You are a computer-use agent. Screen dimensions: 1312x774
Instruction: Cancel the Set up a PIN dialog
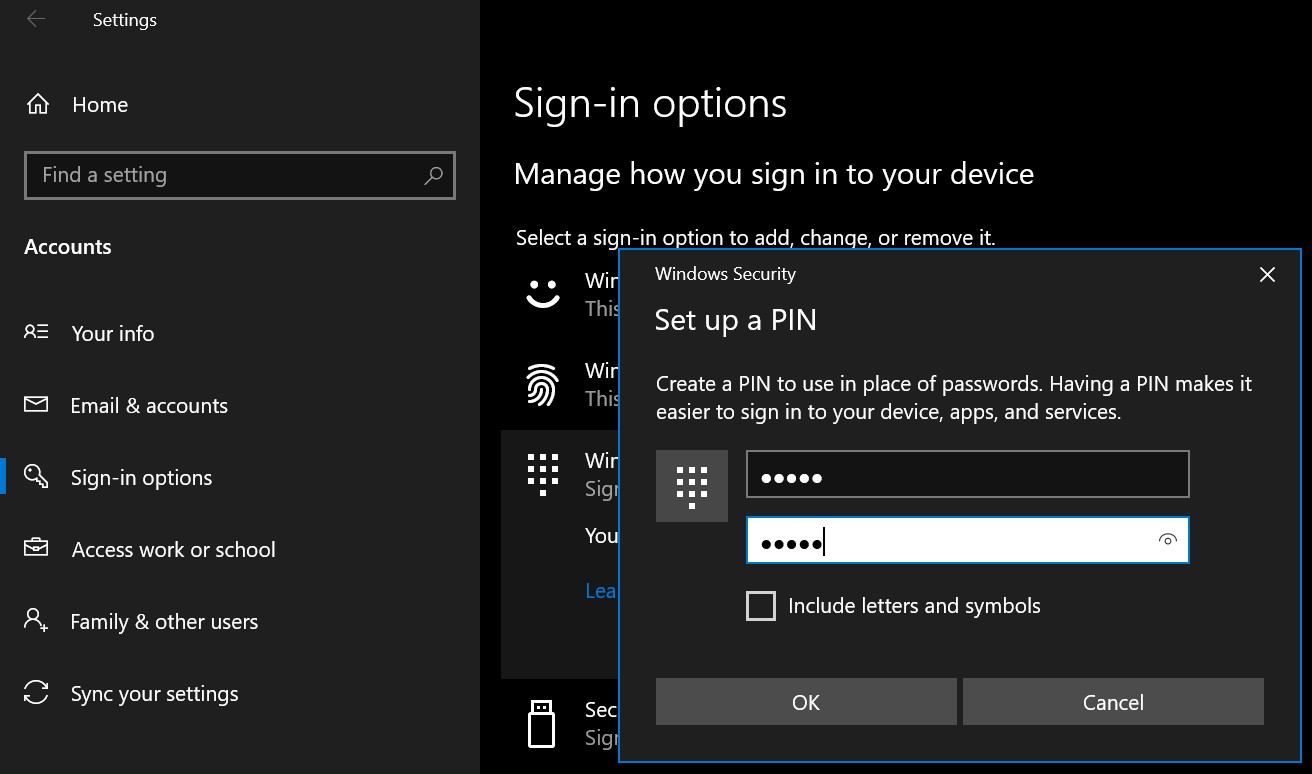pyautogui.click(x=1112, y=701)
